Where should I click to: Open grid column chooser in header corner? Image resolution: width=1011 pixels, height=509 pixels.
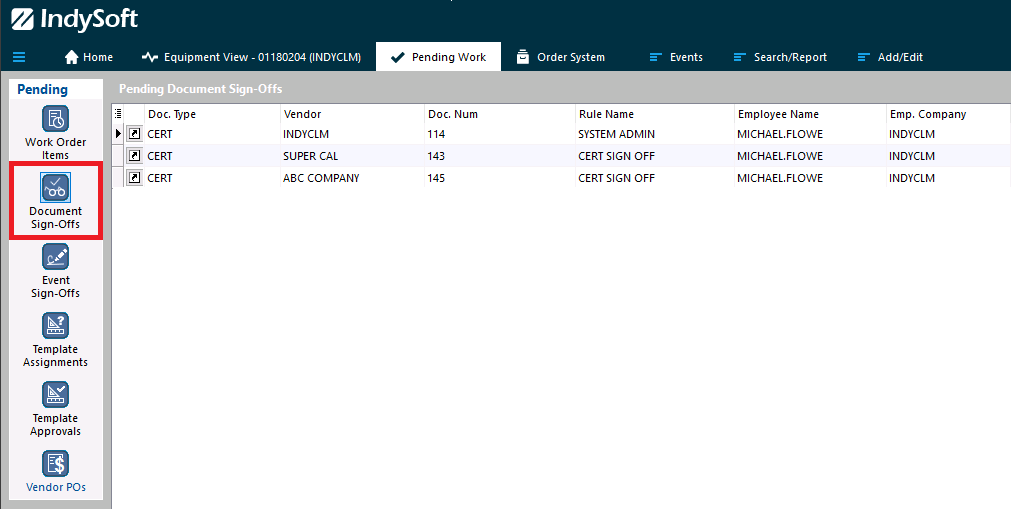[x=118, y=113]
